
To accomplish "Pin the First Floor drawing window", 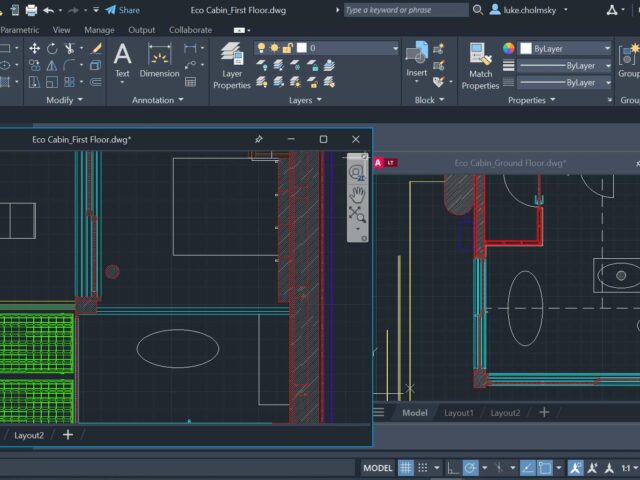I will 259,139.
